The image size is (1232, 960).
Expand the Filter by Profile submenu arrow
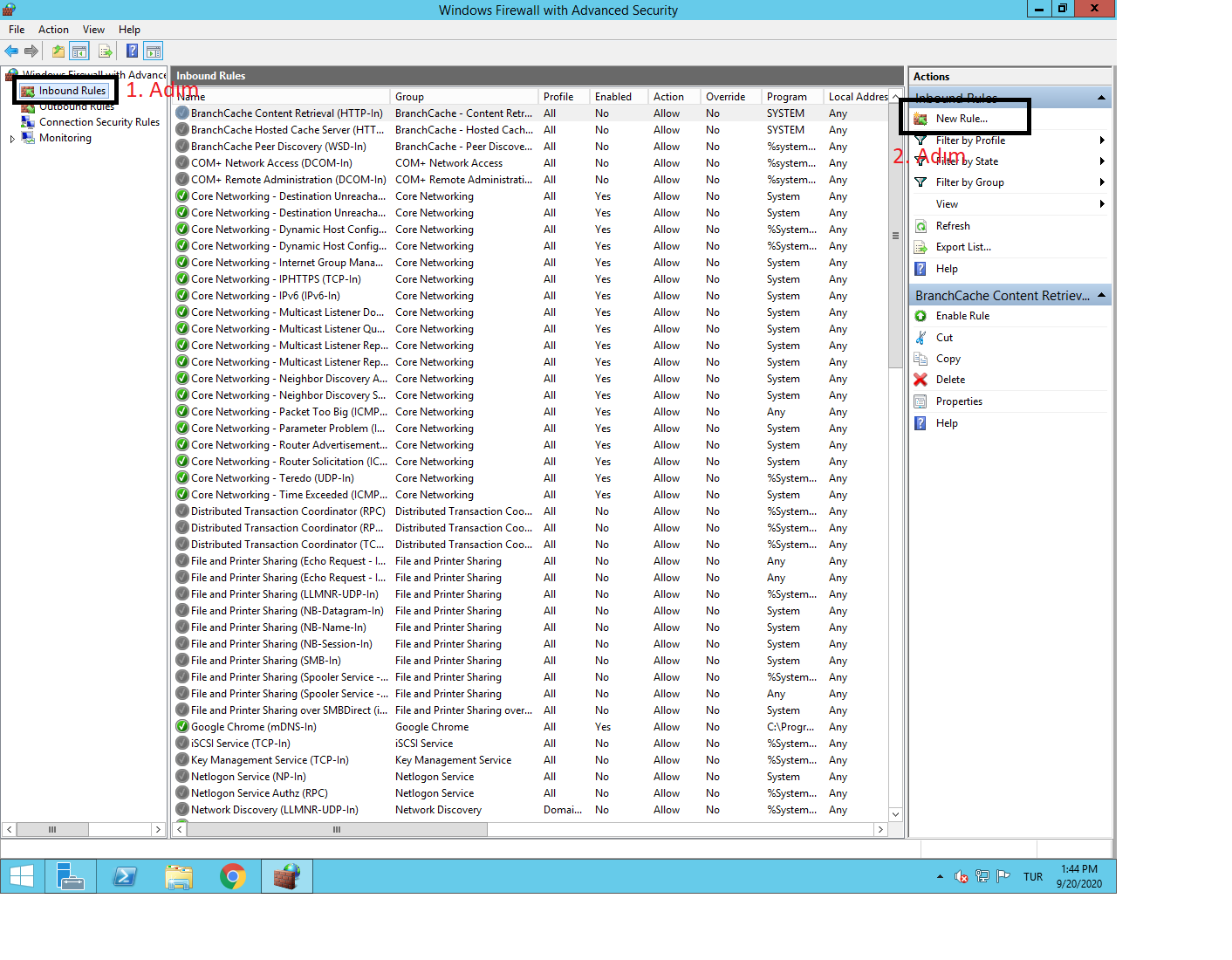coord(1102,141)
